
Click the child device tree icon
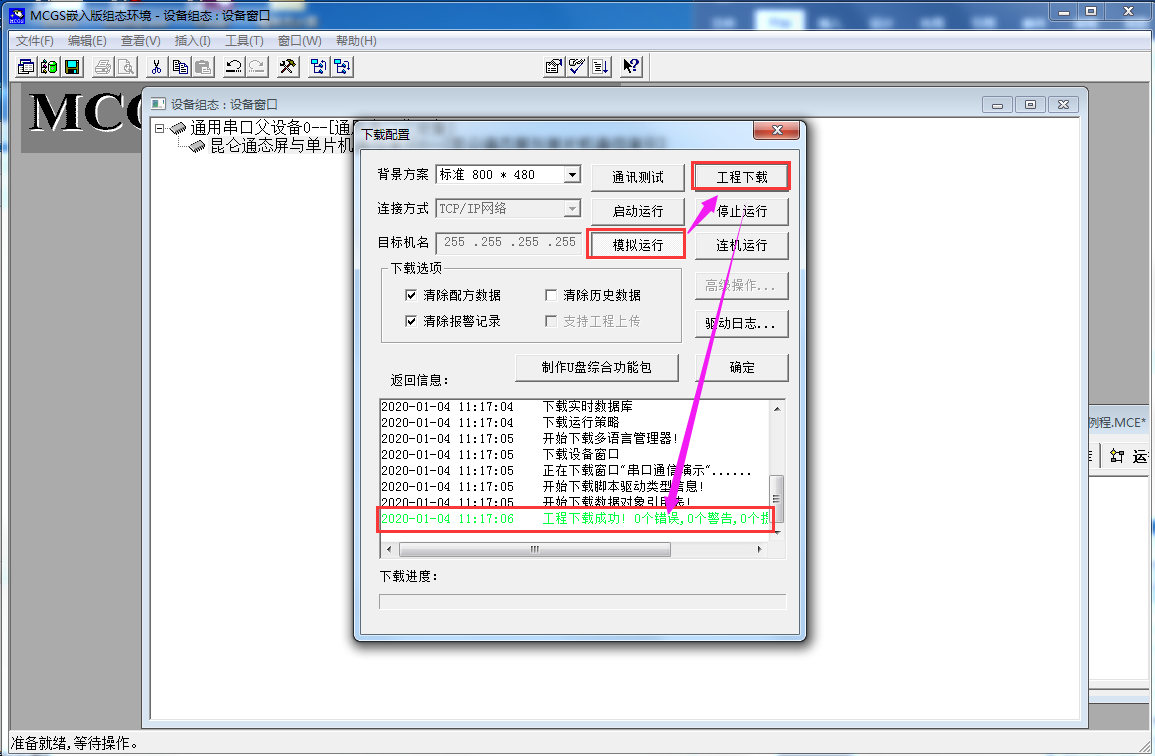coord(197,146)
